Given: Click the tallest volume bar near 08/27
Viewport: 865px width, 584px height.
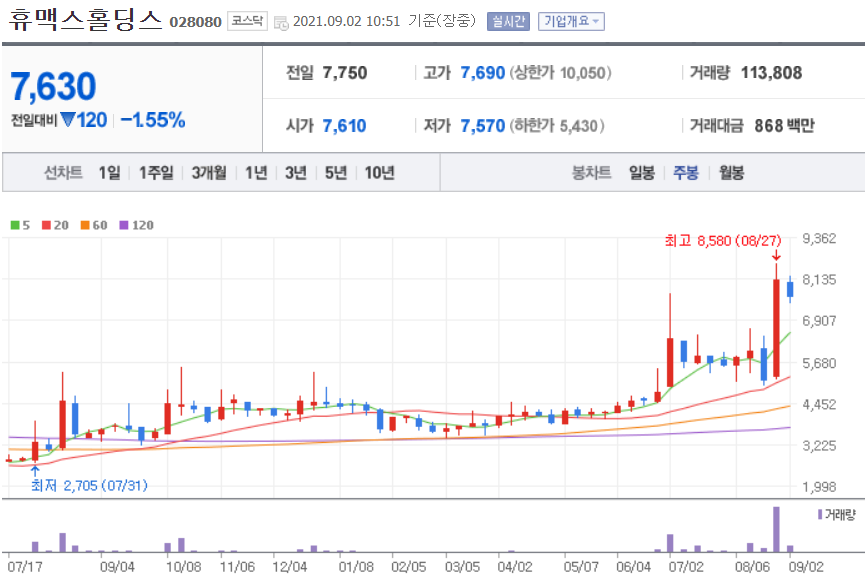Looking at the screenshot, I should [x=776, y=529].
